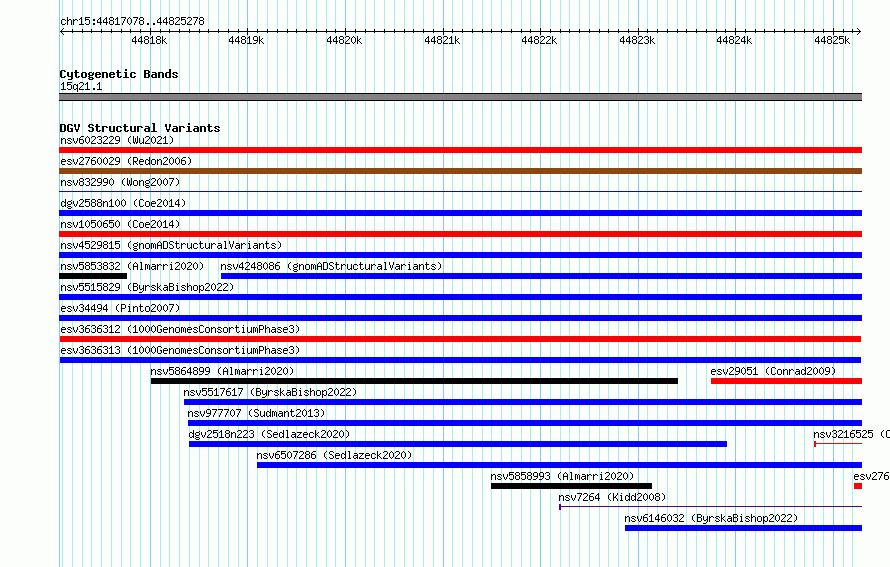Select the thin blue nsv832990 line
Screen dimensions: 890x567
pos(460,192)
